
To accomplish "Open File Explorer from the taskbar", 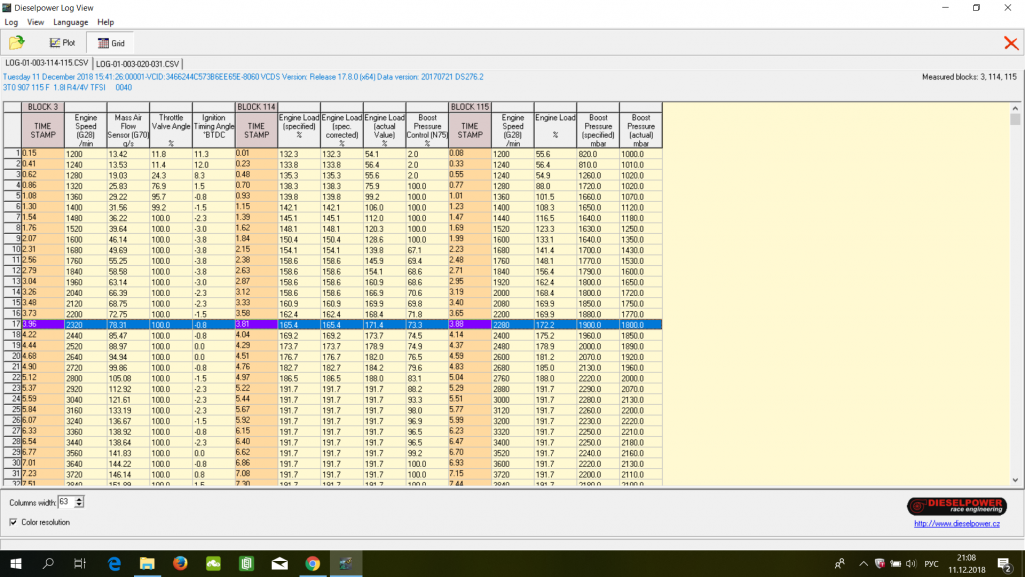I will click(147, 564).
